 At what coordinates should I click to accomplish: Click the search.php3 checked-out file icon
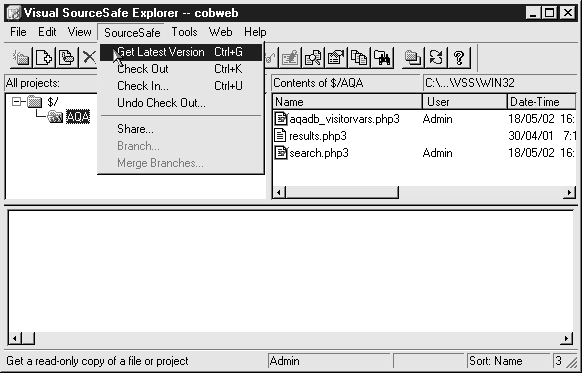(281, 153)
